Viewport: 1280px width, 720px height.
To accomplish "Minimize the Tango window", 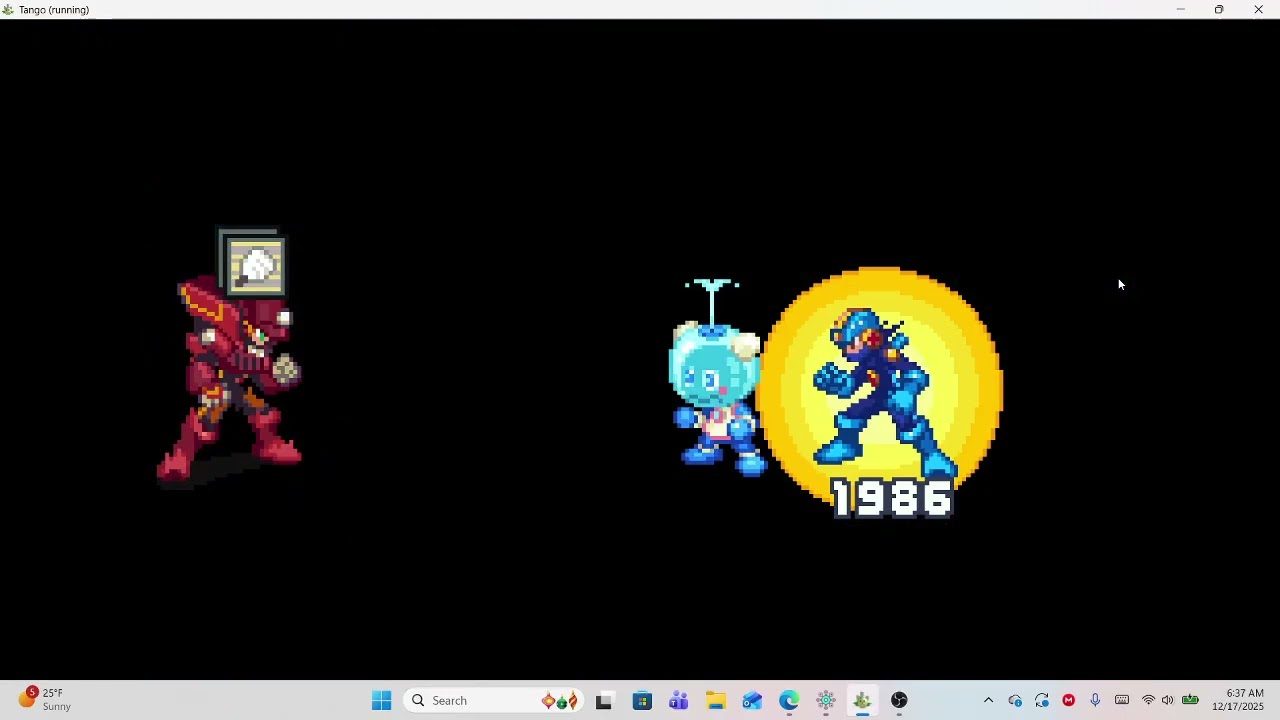I will 1180,10.
